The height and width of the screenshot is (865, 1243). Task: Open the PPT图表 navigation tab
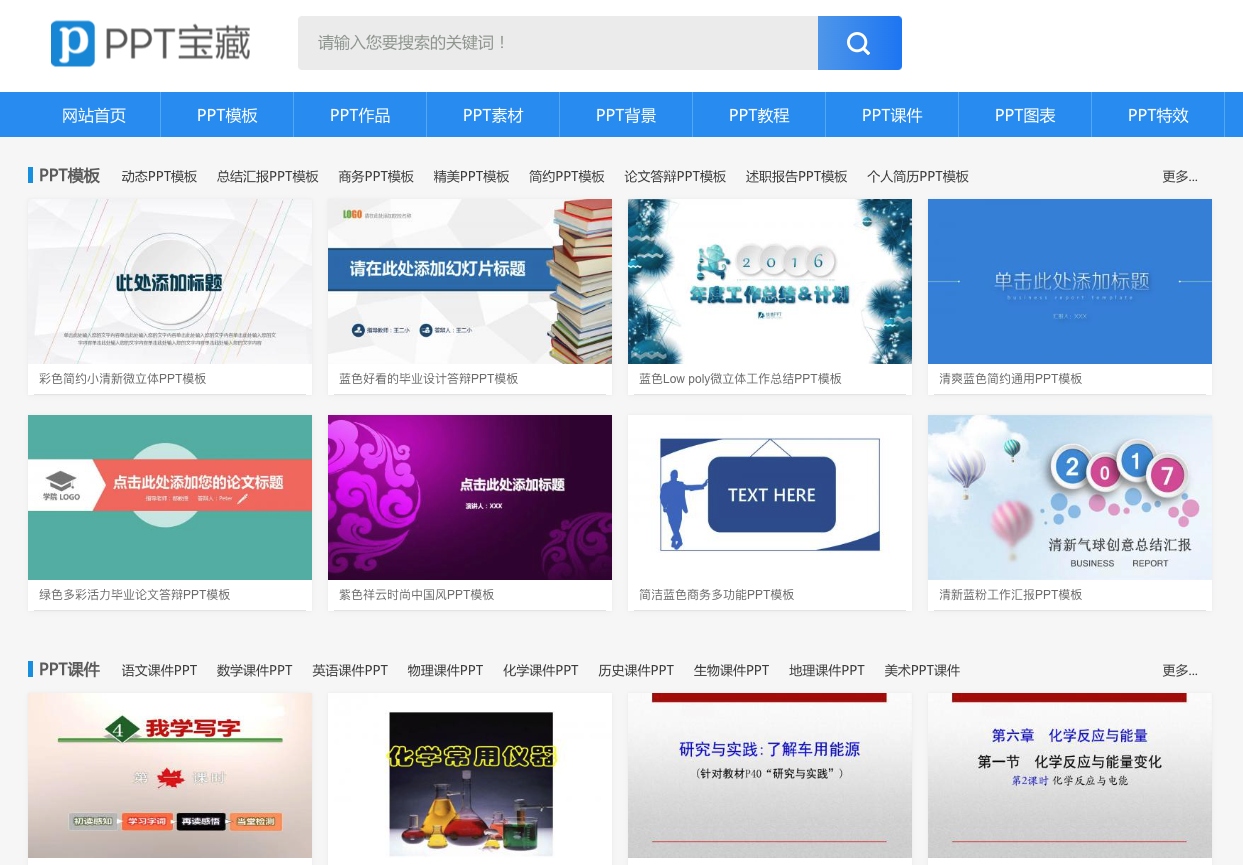click(x=1025, y=115)
